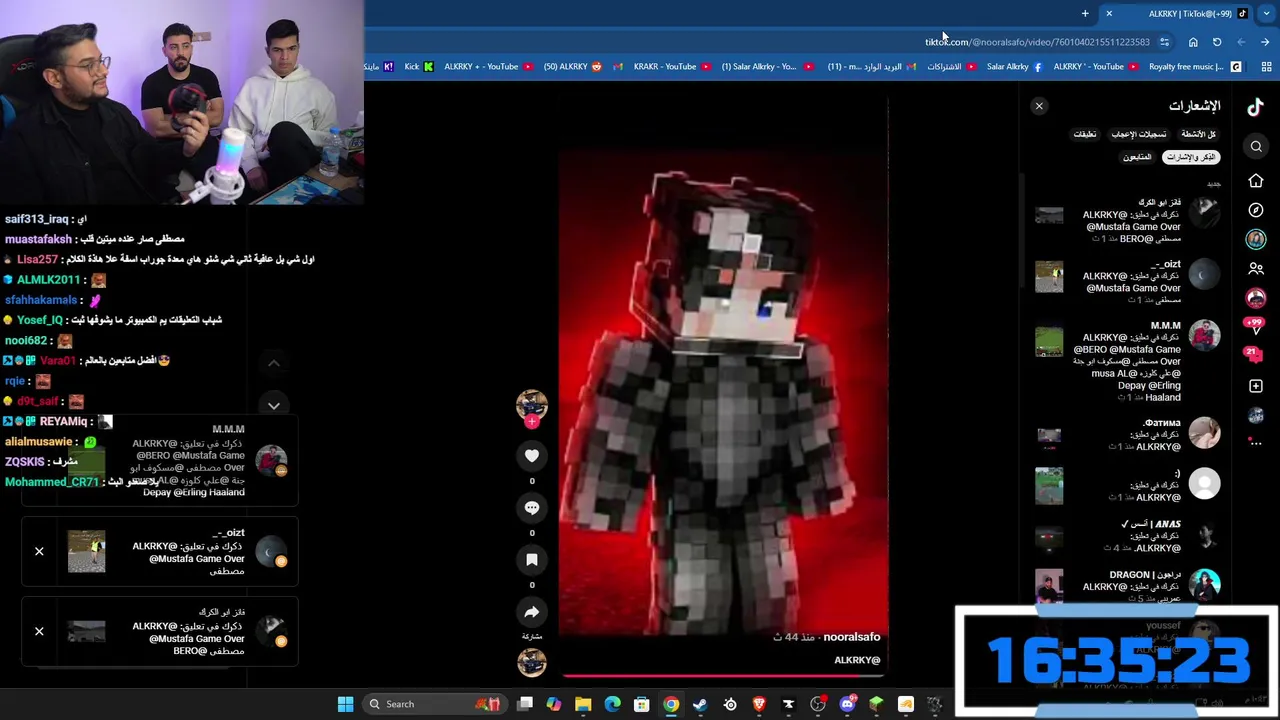The image size is (1280, 720).
Task: Open Brave browser from taskbar
Action: [x=759, y=704]
